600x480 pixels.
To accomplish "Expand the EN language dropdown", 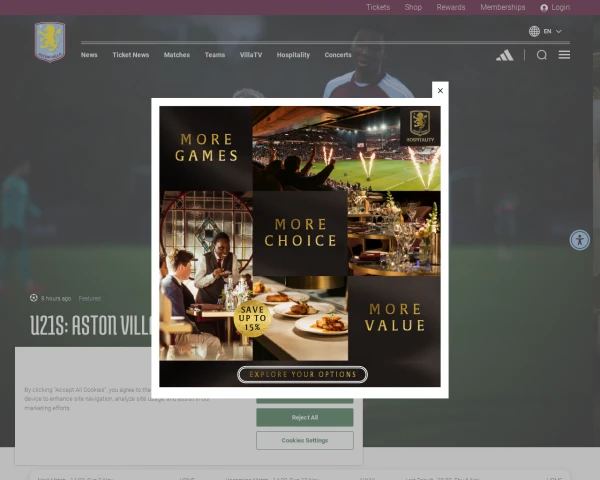I will pos(553,31).
